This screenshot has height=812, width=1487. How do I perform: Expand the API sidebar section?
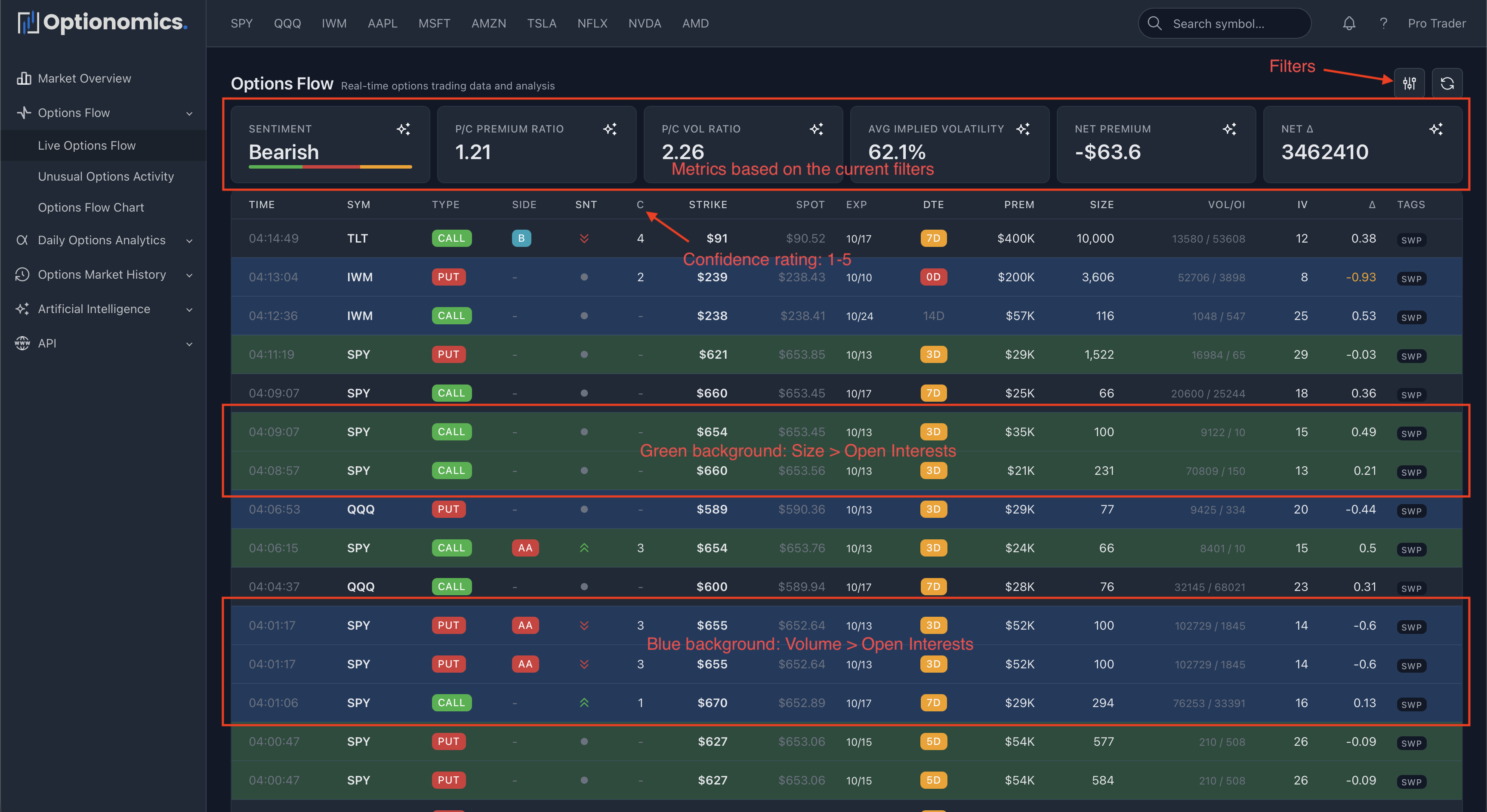[189, 343]
